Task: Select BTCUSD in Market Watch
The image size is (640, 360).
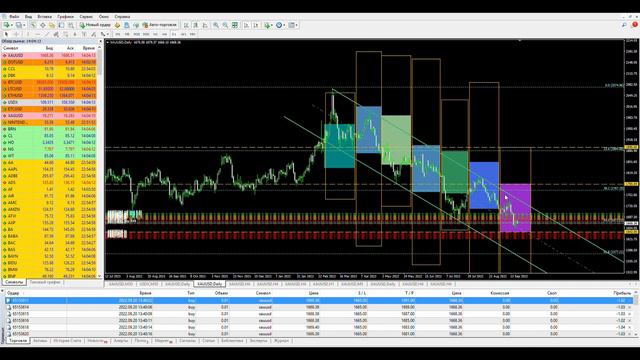Action: pos(49,82)
